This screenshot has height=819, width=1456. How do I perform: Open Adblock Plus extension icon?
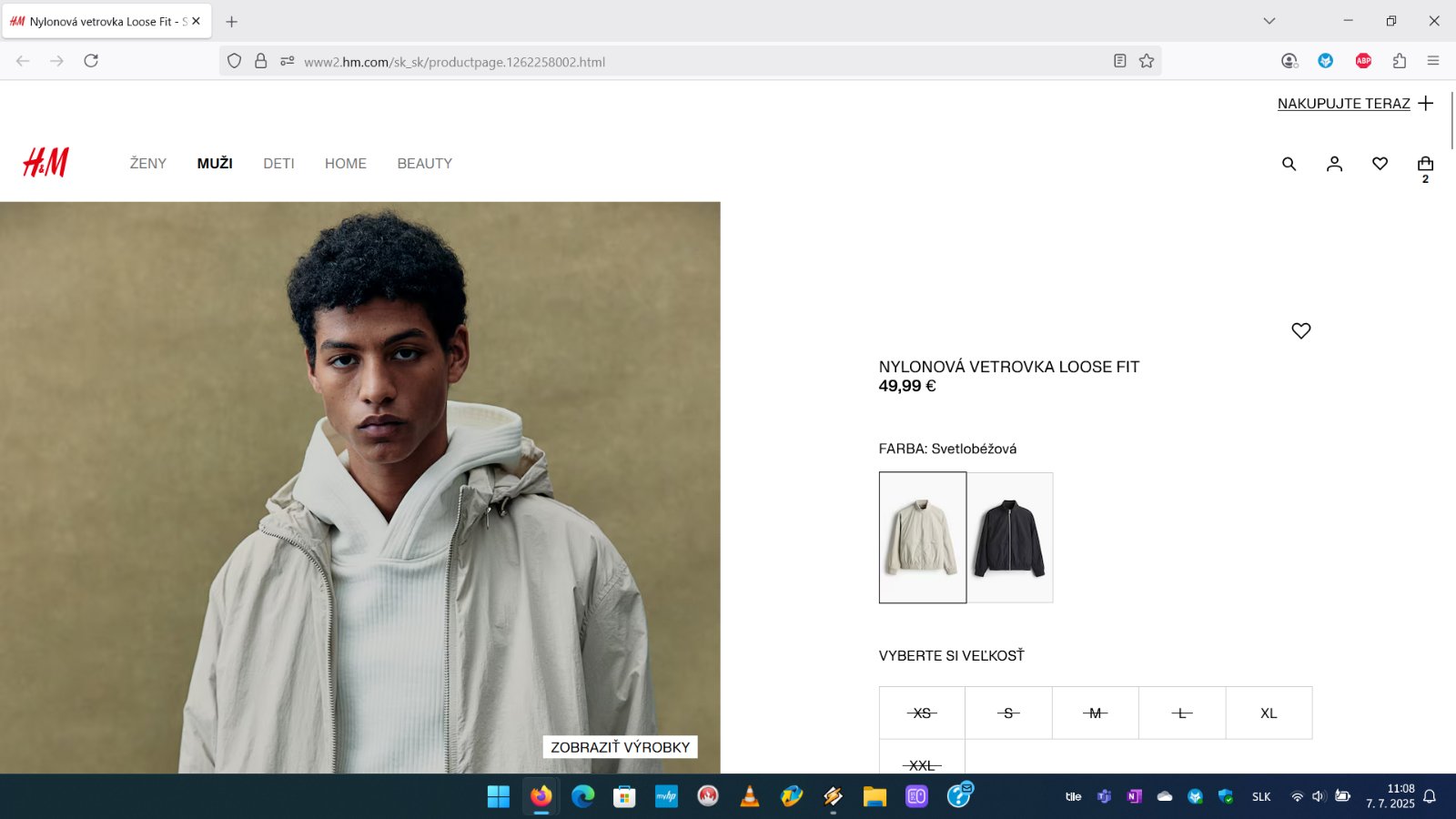(1363, 61)
